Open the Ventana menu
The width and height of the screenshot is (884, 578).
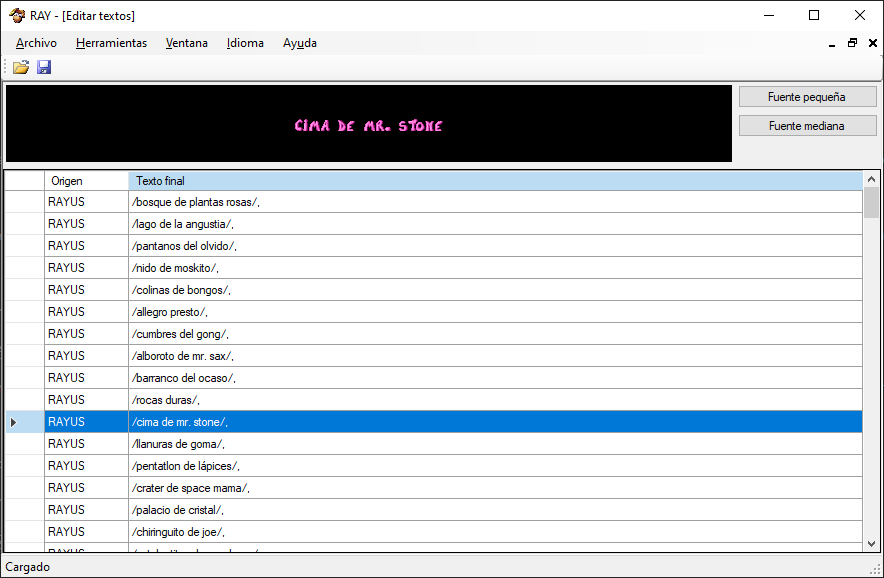pyautogui.click(x=187, y=43)
